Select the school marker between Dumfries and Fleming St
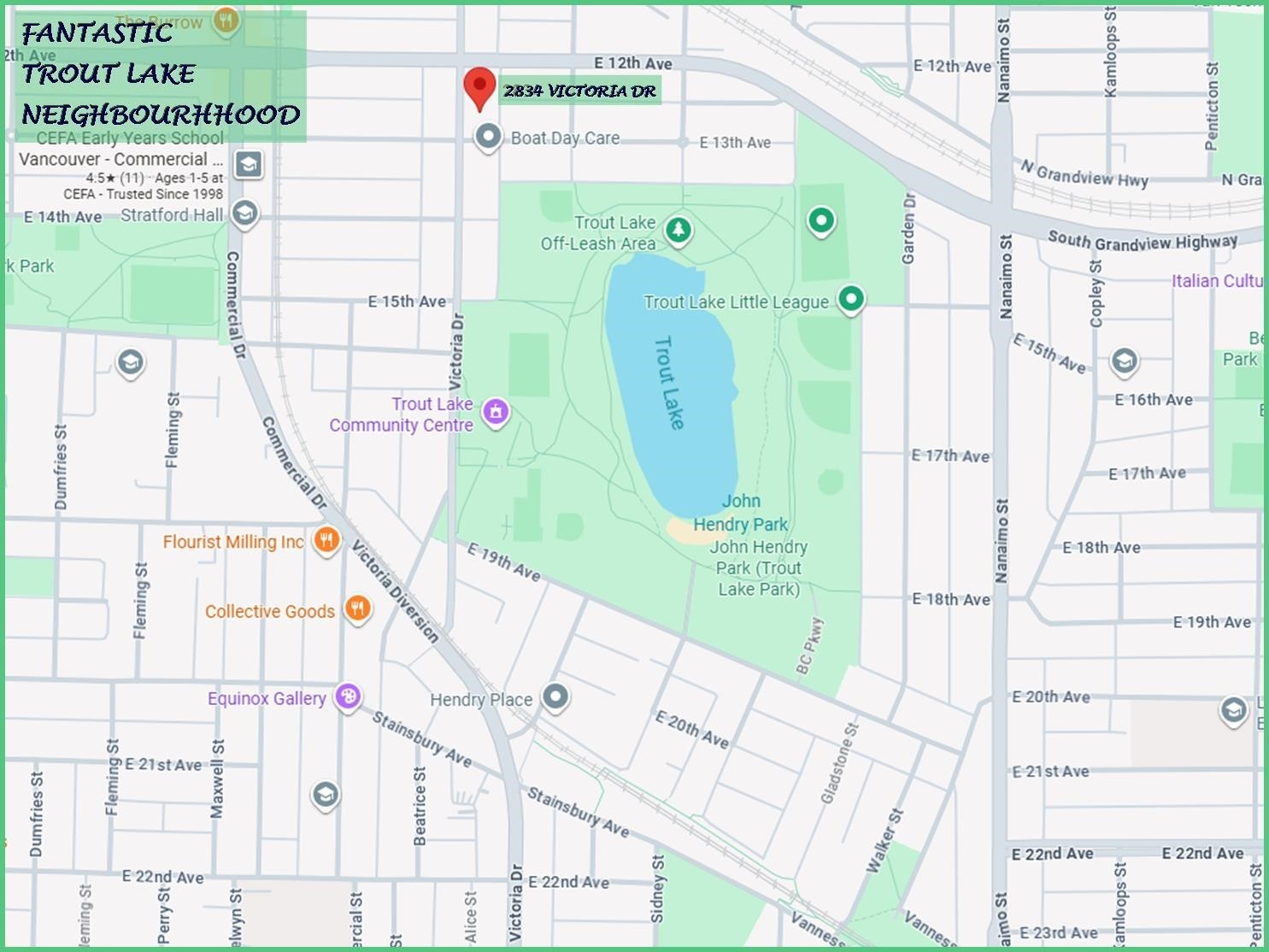The image size is (1269, 952). [x=130, y=363]
